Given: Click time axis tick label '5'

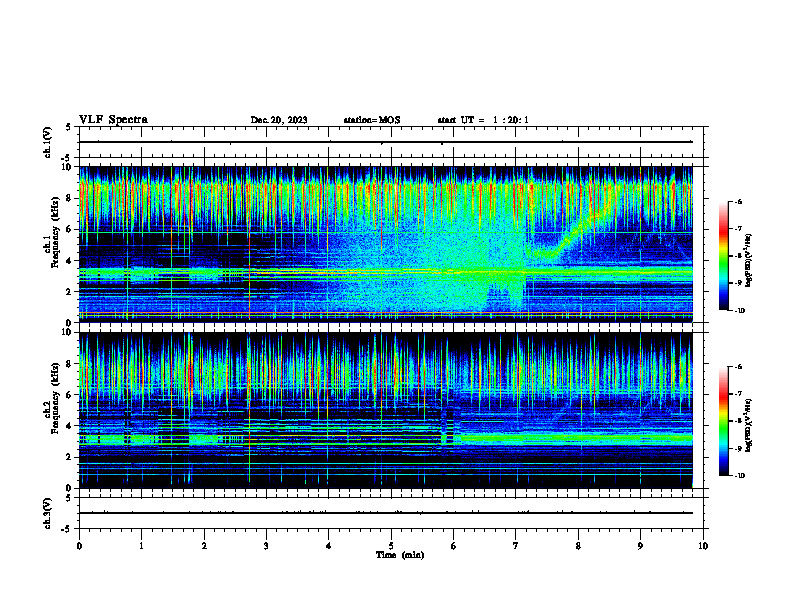Looking at the screenshot, I should tap(391, 546).
